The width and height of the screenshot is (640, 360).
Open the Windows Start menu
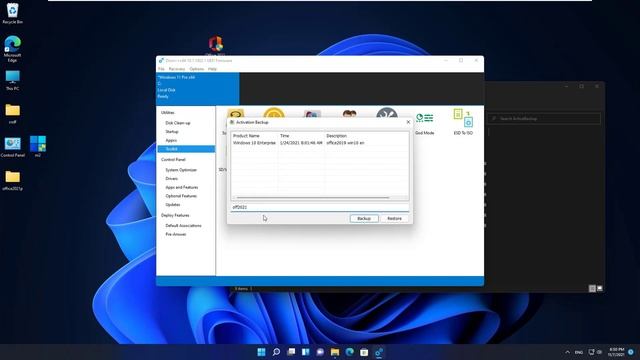pyautogui.click(x=262, y=352)
